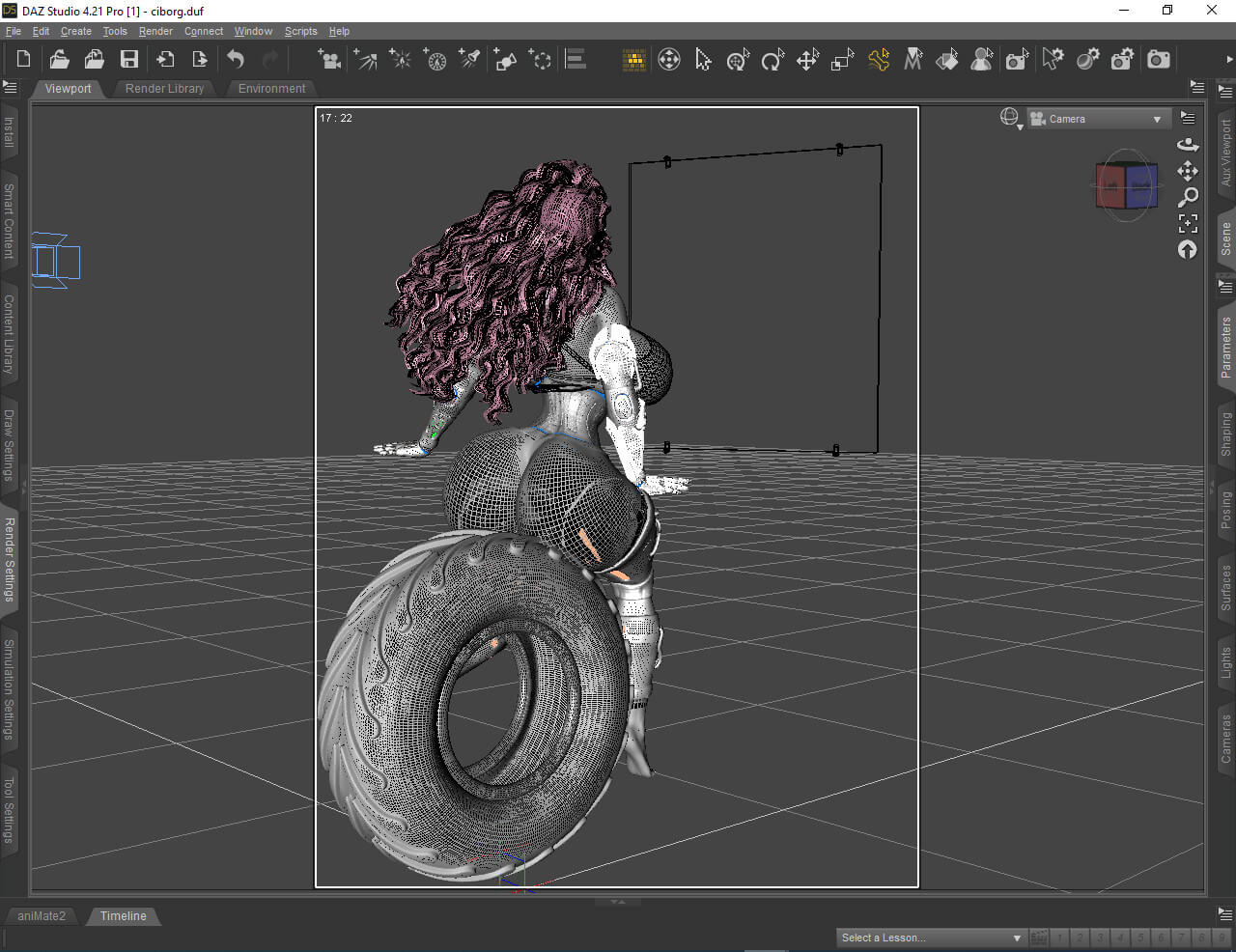
Task: Select the Surface Selection tool
Action: point(947,60)
